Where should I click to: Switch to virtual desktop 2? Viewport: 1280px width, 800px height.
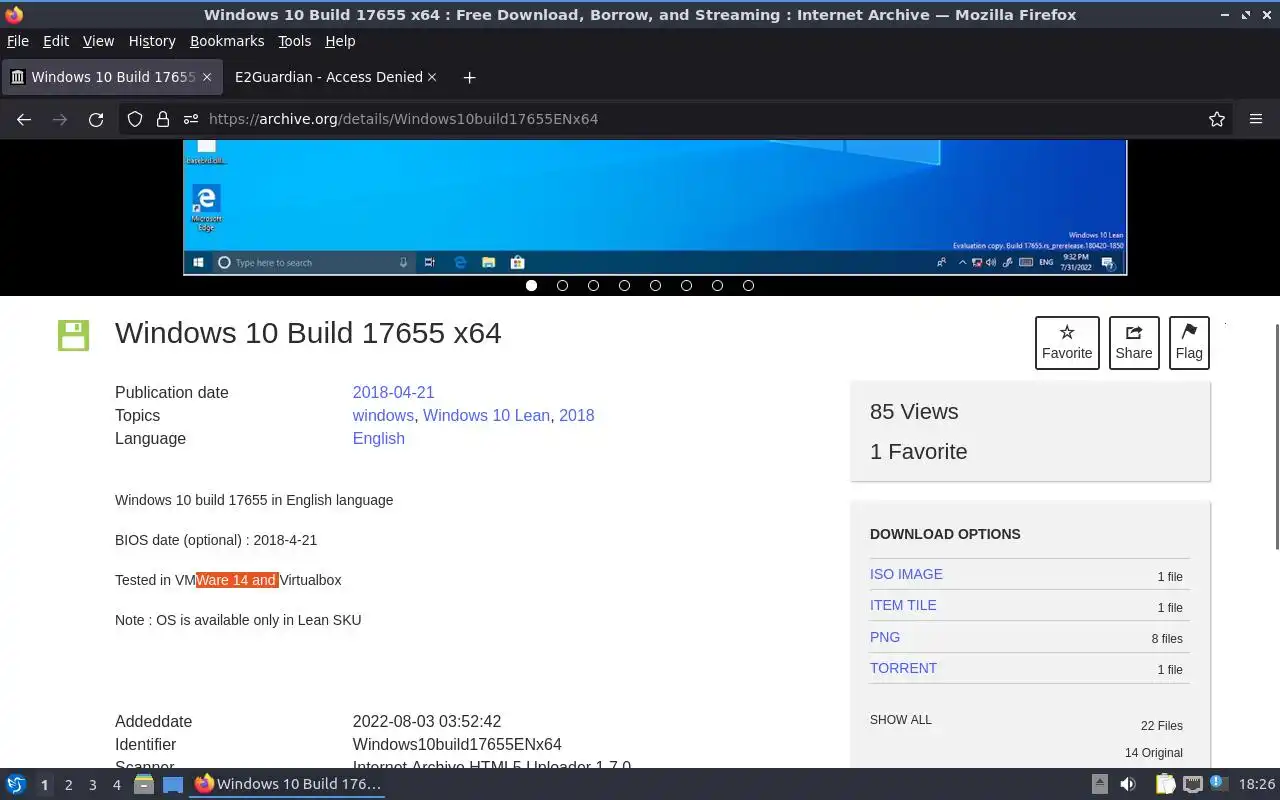click(68, 785)
